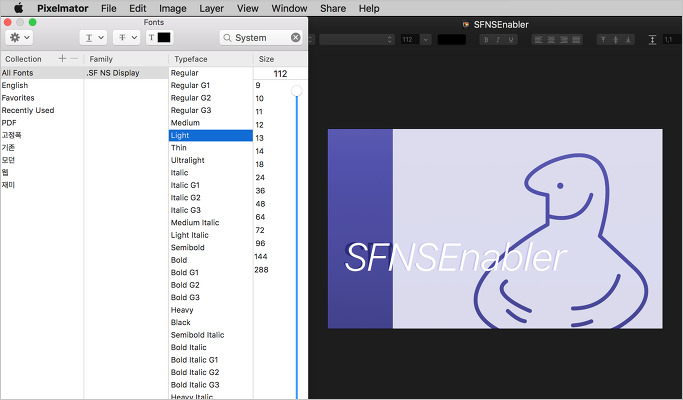Choose the Heavy typeface
Image resolution: width=683 pixels, height=400 pixels.
(x=211, y=310)
